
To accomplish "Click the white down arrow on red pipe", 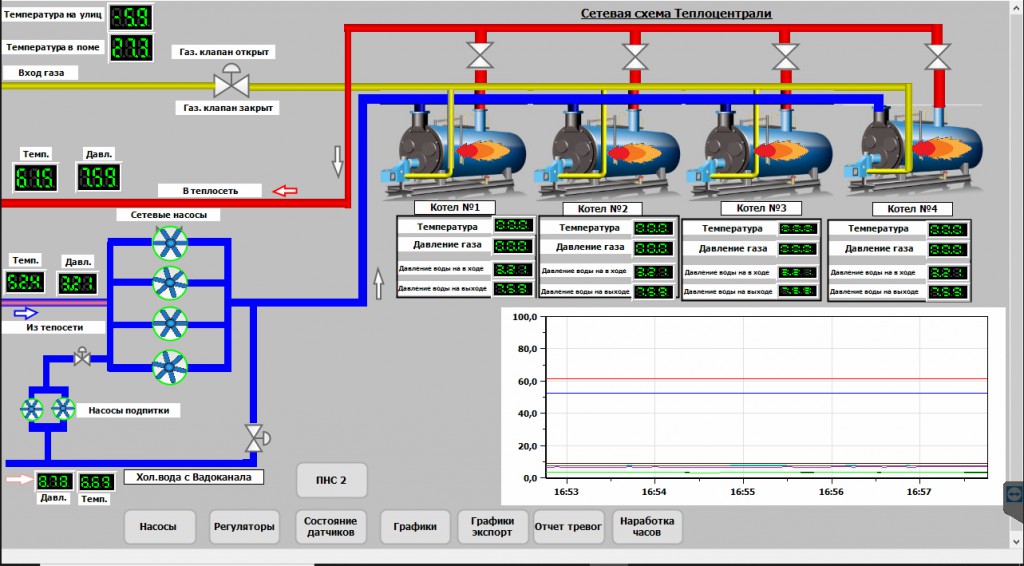I will [x=337, y=161].
